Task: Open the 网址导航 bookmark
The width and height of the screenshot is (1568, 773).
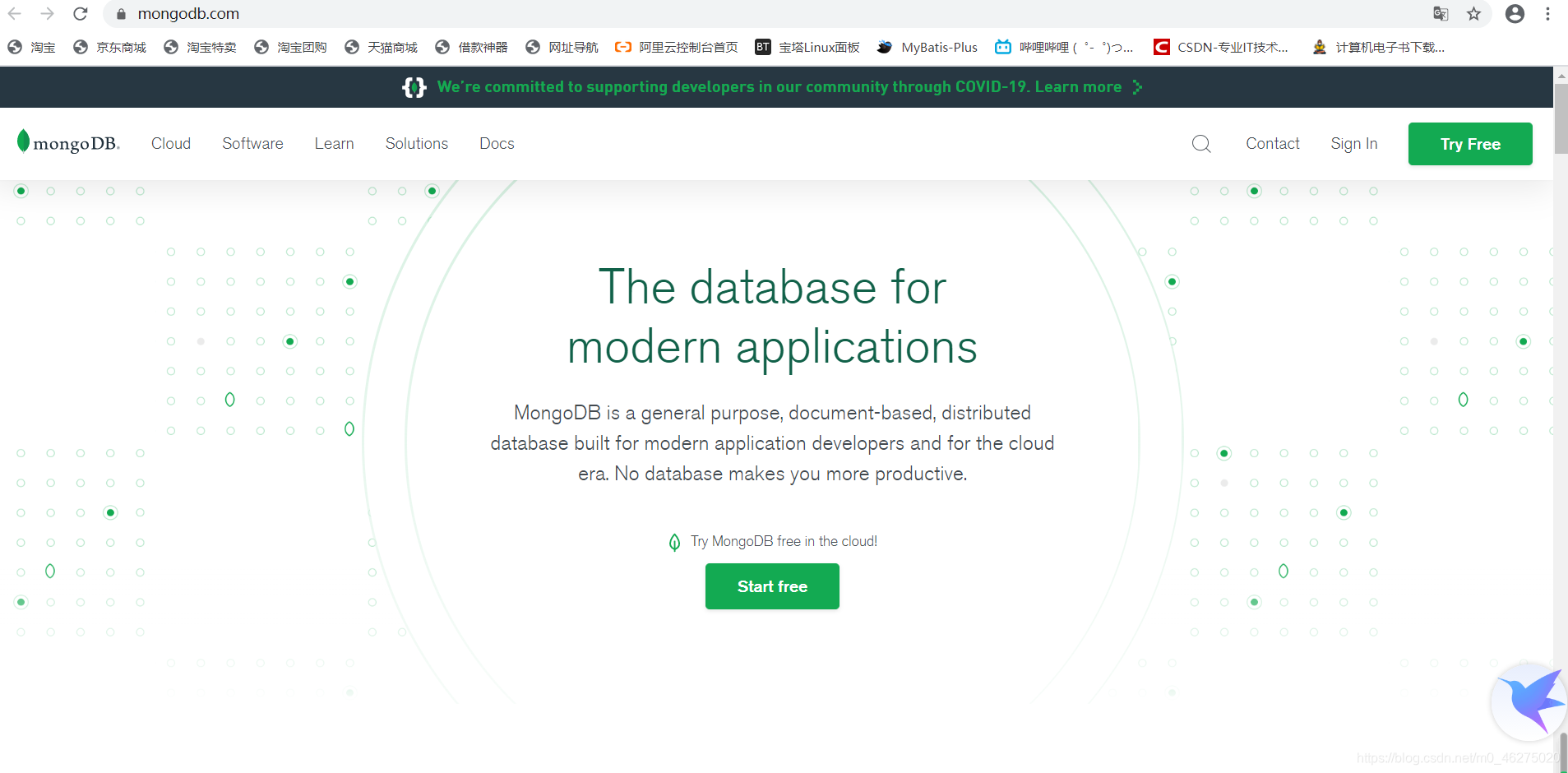Action: (562, 48)
